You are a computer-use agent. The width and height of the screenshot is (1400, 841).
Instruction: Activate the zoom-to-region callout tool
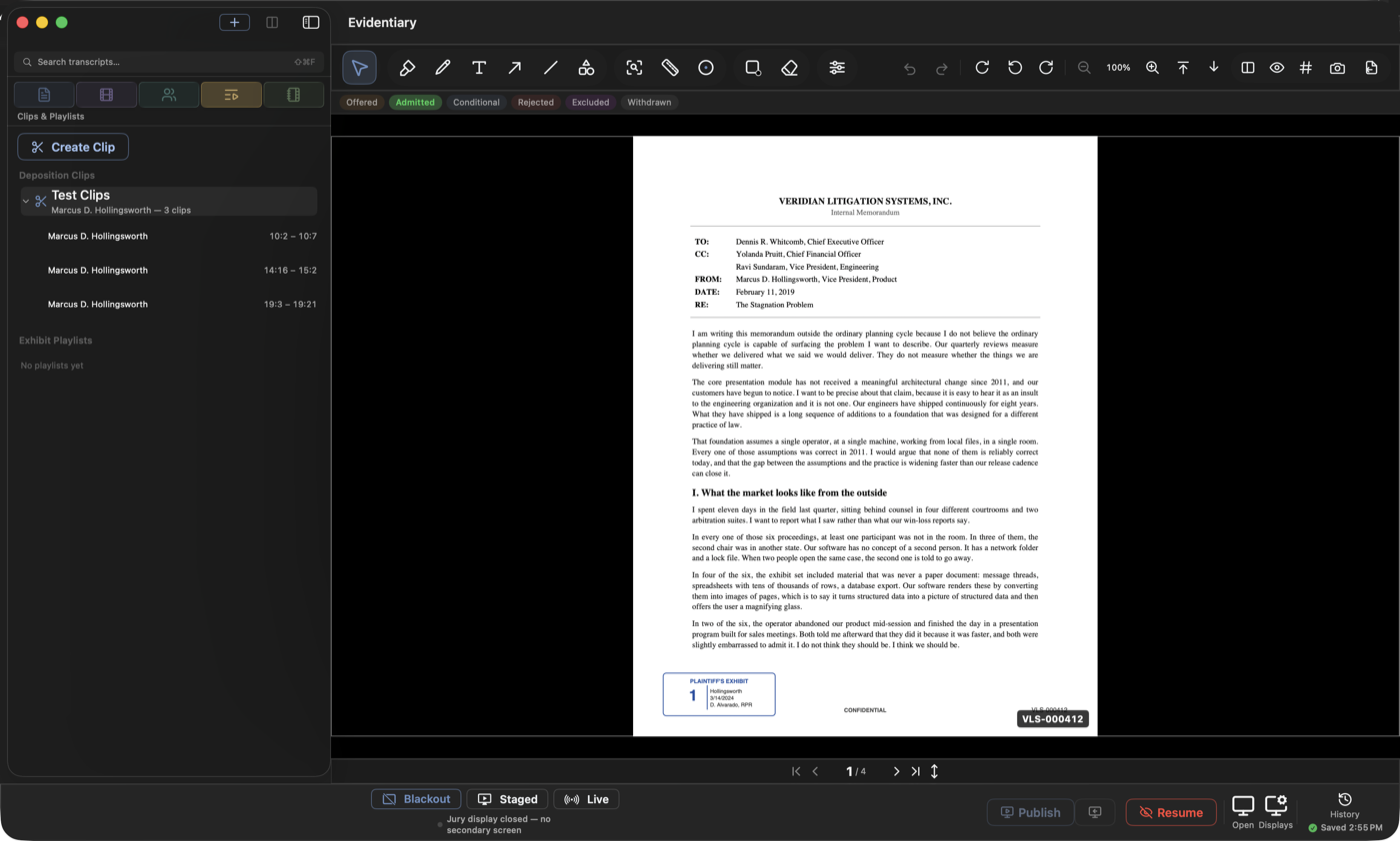(x=634, y=67)
